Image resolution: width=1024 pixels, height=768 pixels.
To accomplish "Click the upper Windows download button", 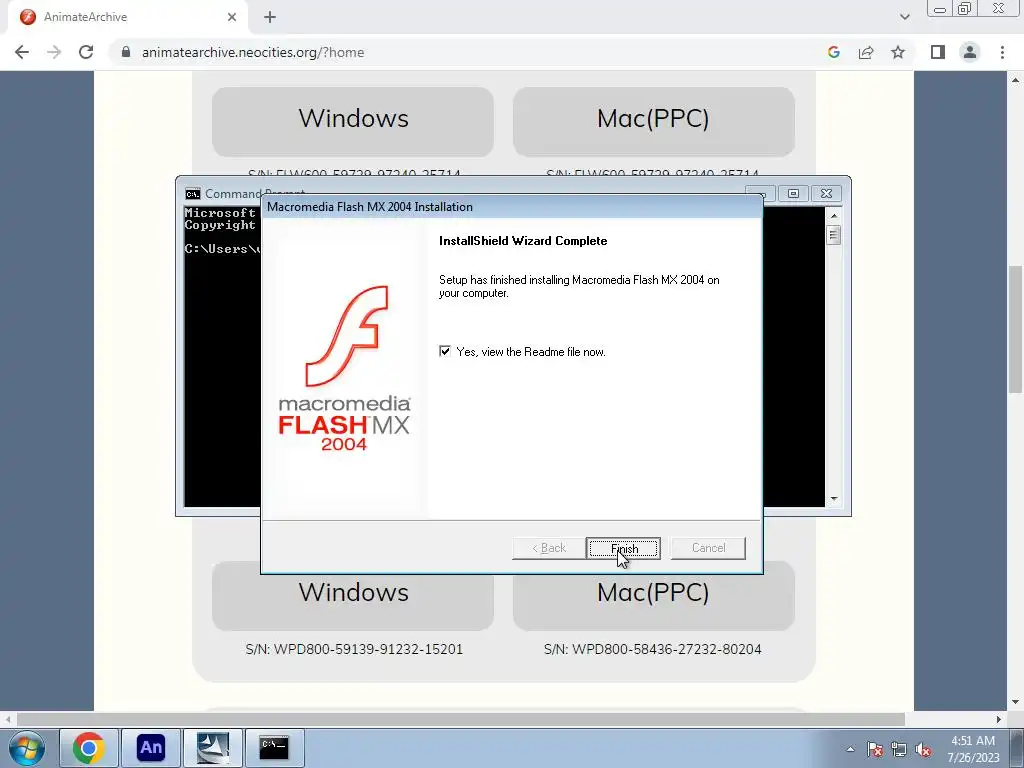I will pyautogui.click(x=353, y=121).
